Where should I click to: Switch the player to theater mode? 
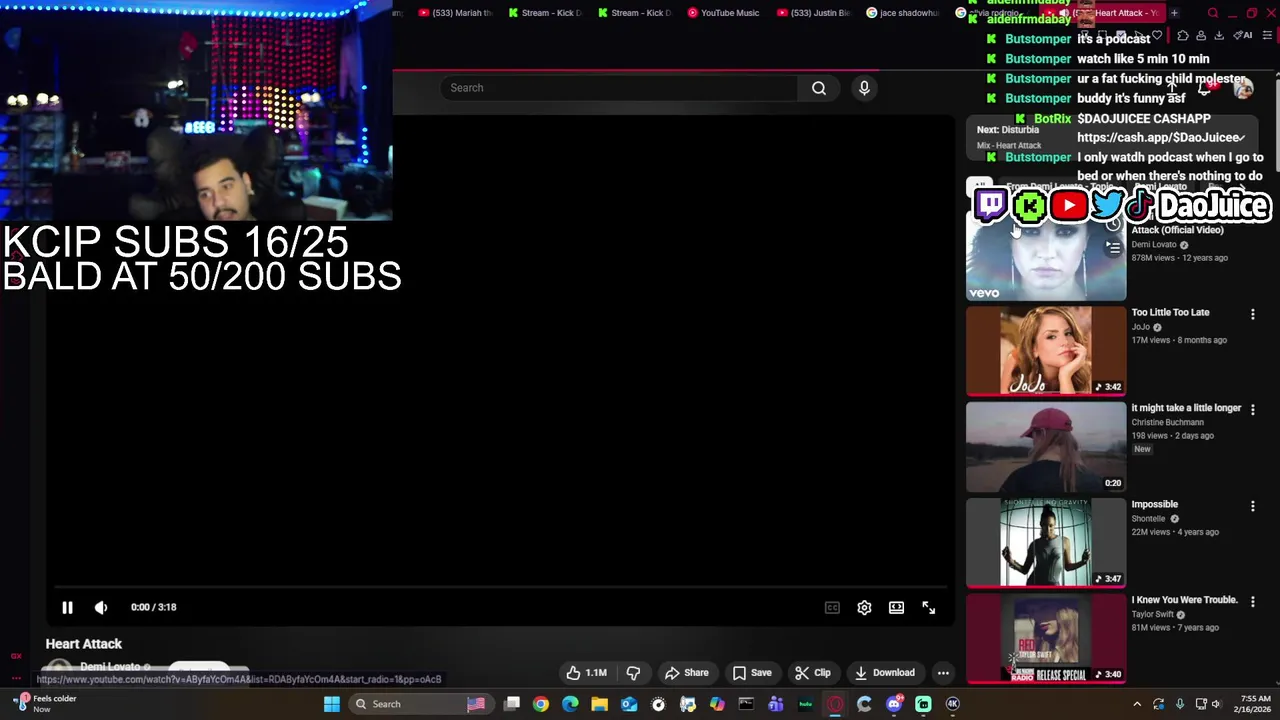(896, 607)
